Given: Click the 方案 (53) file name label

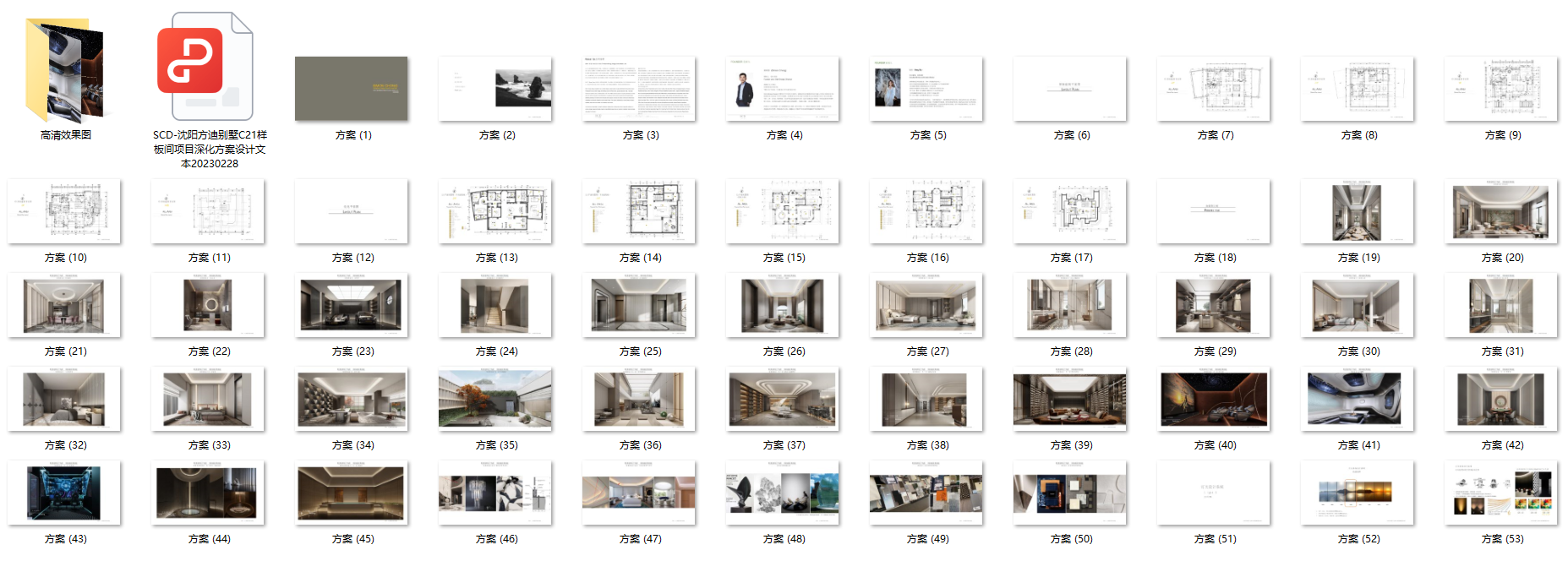Looking at the screenshot, I should tap(1502, 539).
